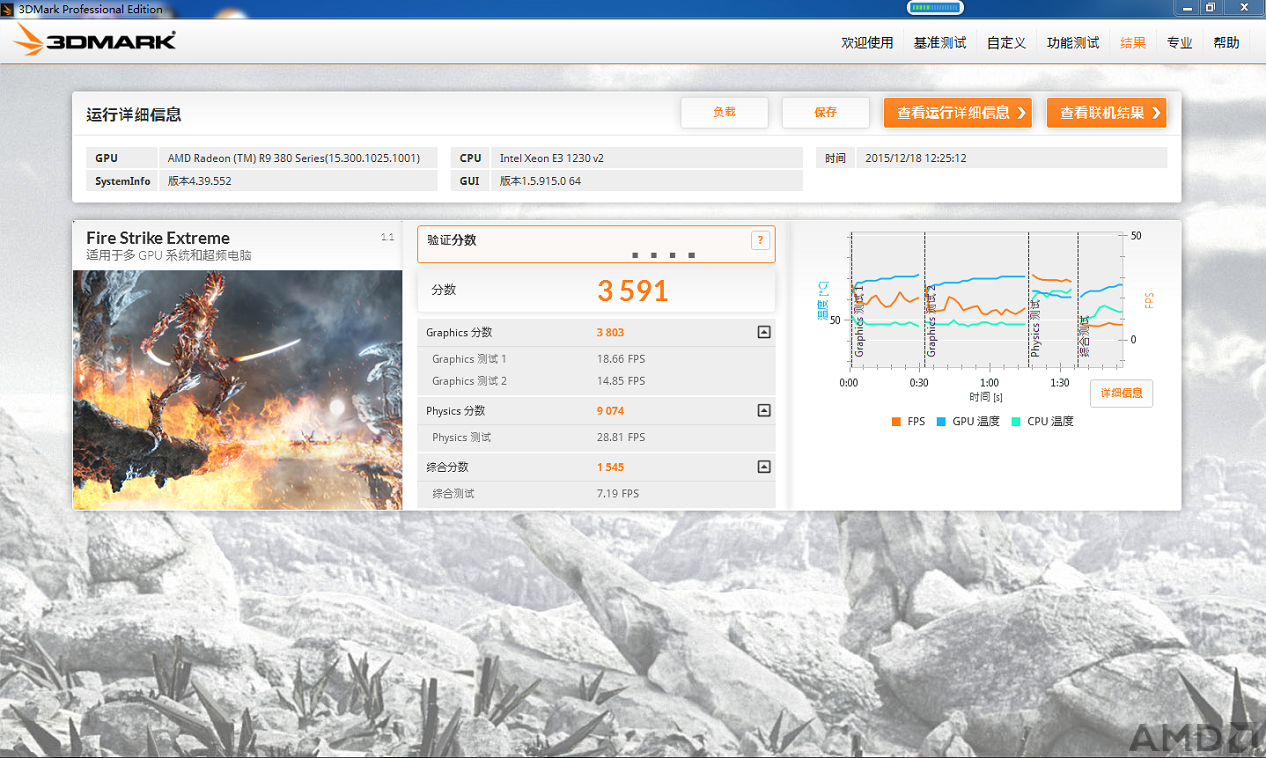Switch to the 基准测试 tab
The image size is (1266, 758).
coord(940,43)
